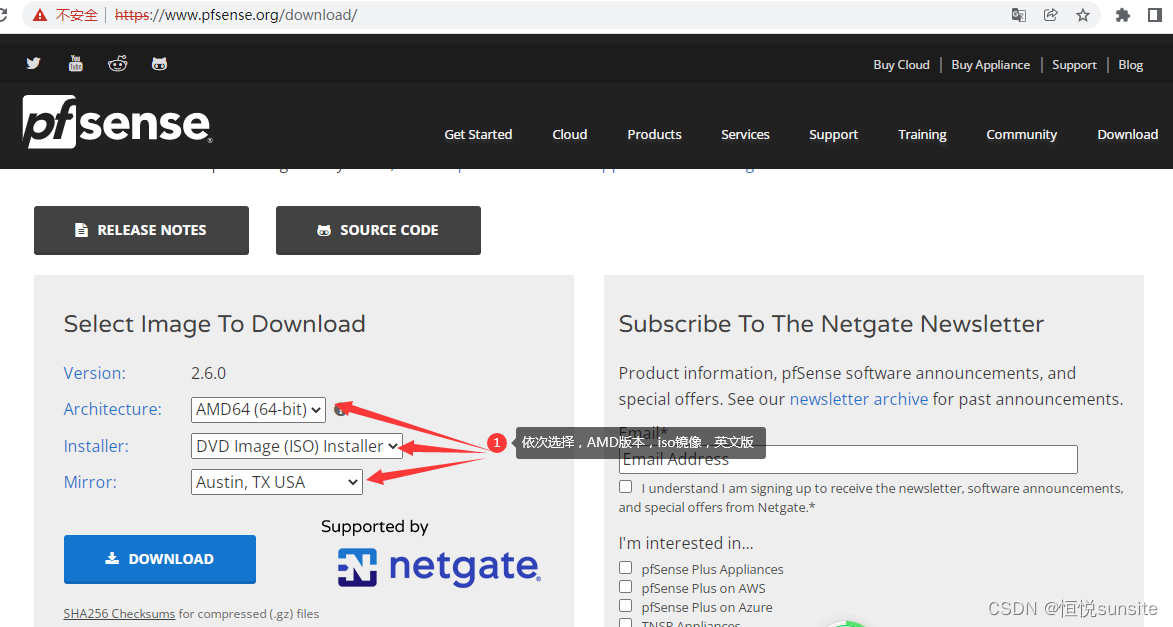Open the newsletter archive link
The width and height of the screenshot is (1173, 627).
pos(859,400)
